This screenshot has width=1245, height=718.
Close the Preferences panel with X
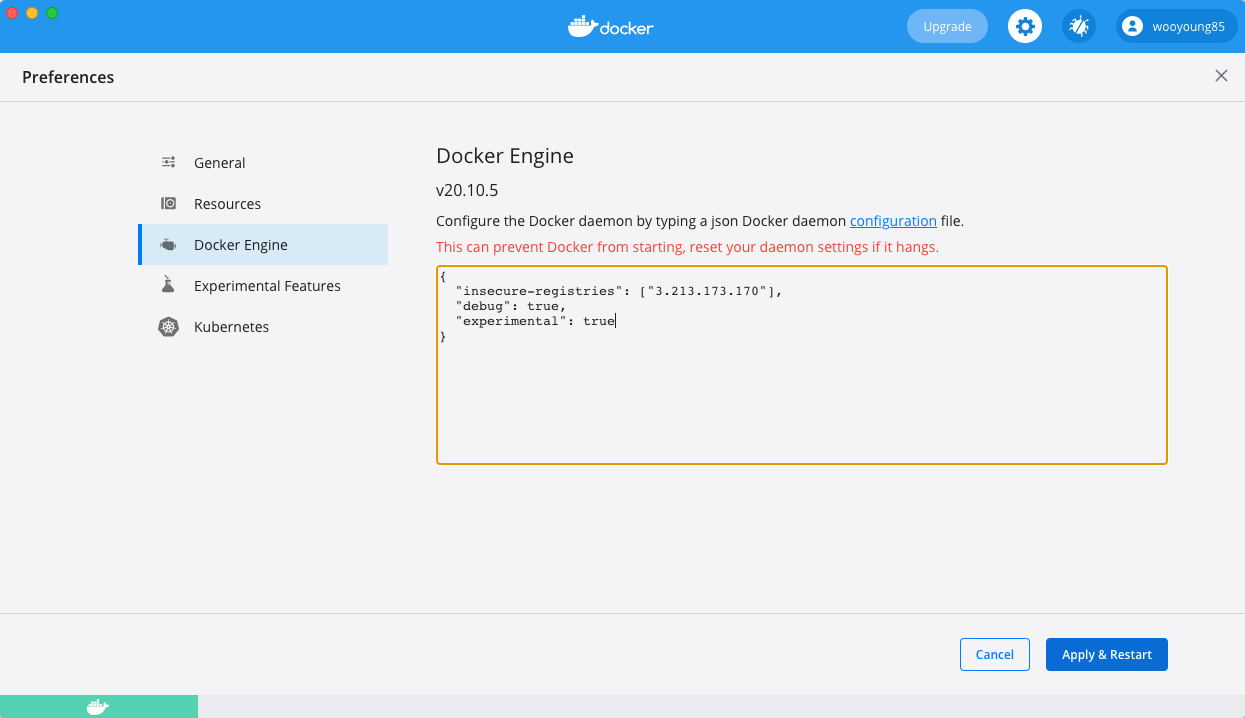[x=1221, y=76]
